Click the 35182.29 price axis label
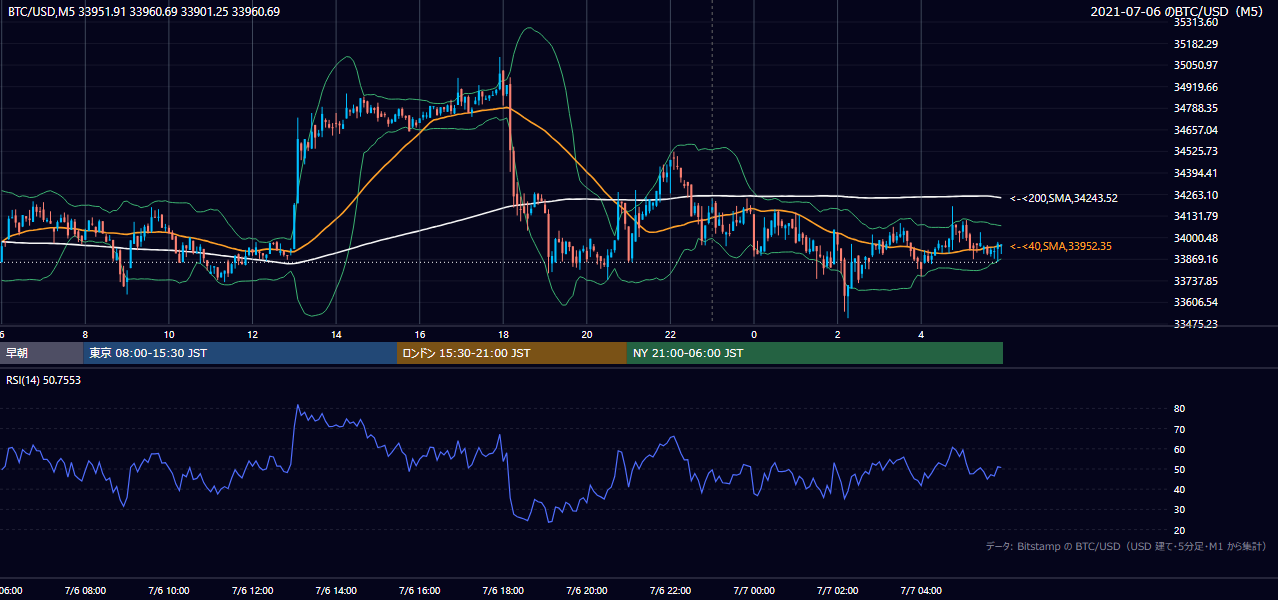The height and width of the screenshot is (600, 1278). pyautogui.click(x=1196, y=44)
